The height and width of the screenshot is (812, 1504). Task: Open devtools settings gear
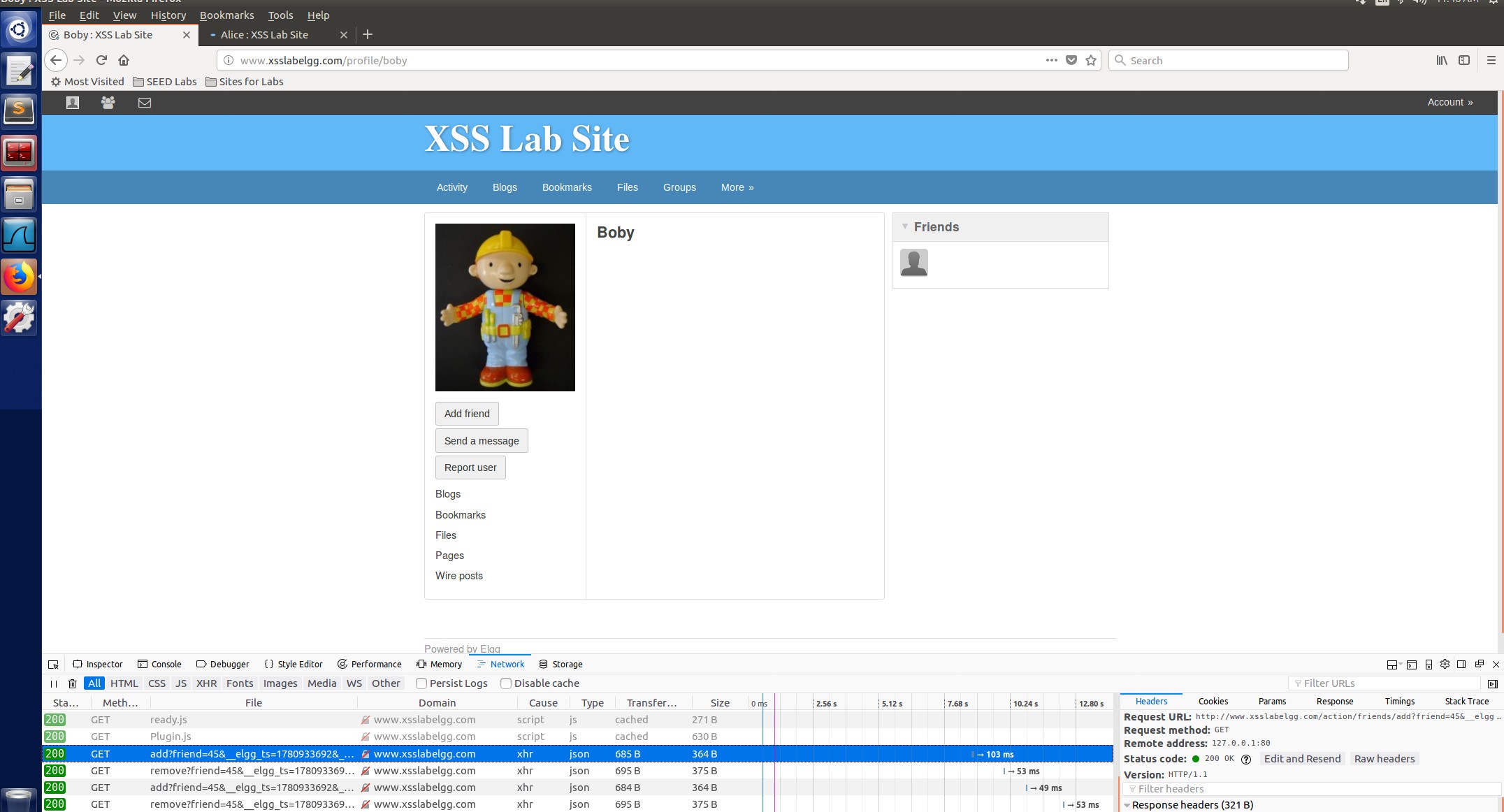click(x=1445, y=664)
